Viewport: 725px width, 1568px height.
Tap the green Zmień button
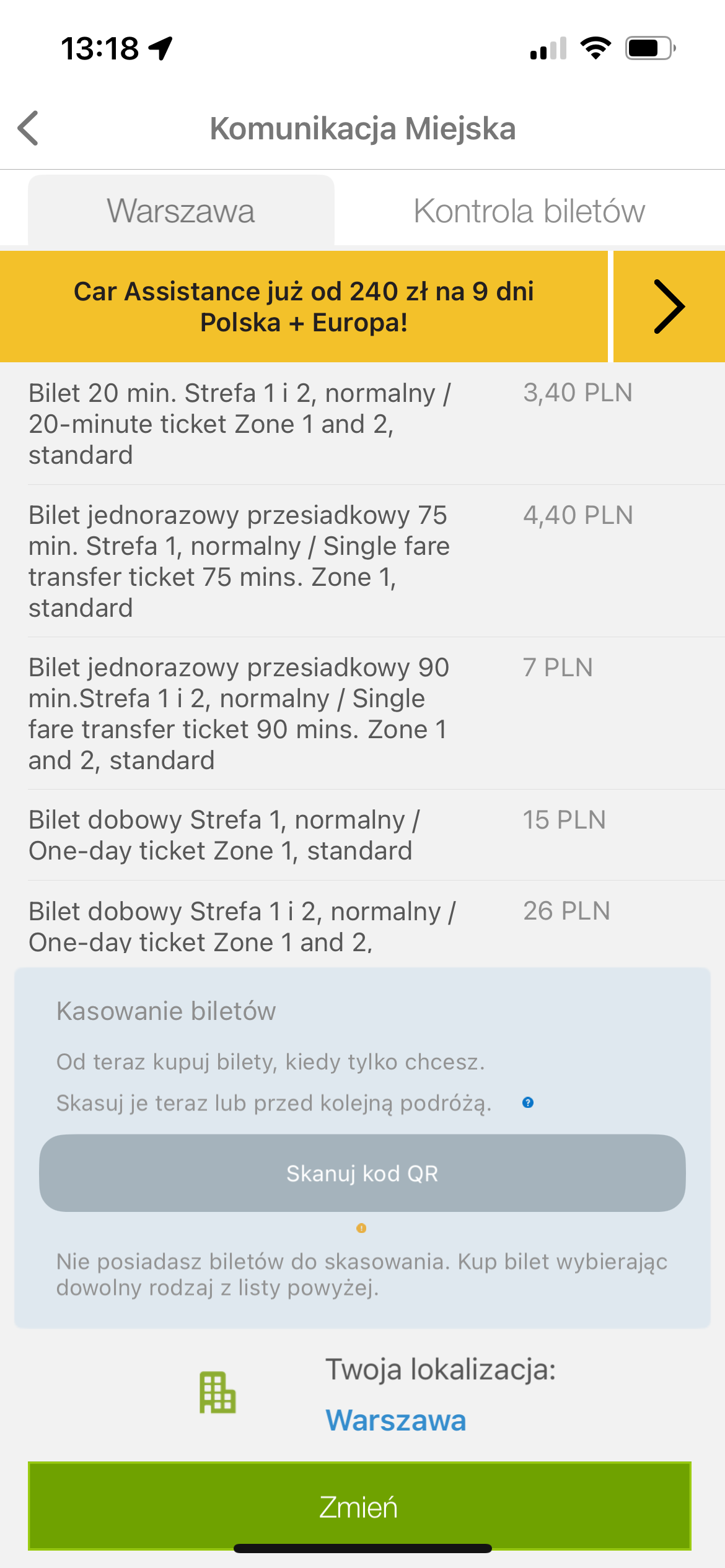pos(359,1506)
